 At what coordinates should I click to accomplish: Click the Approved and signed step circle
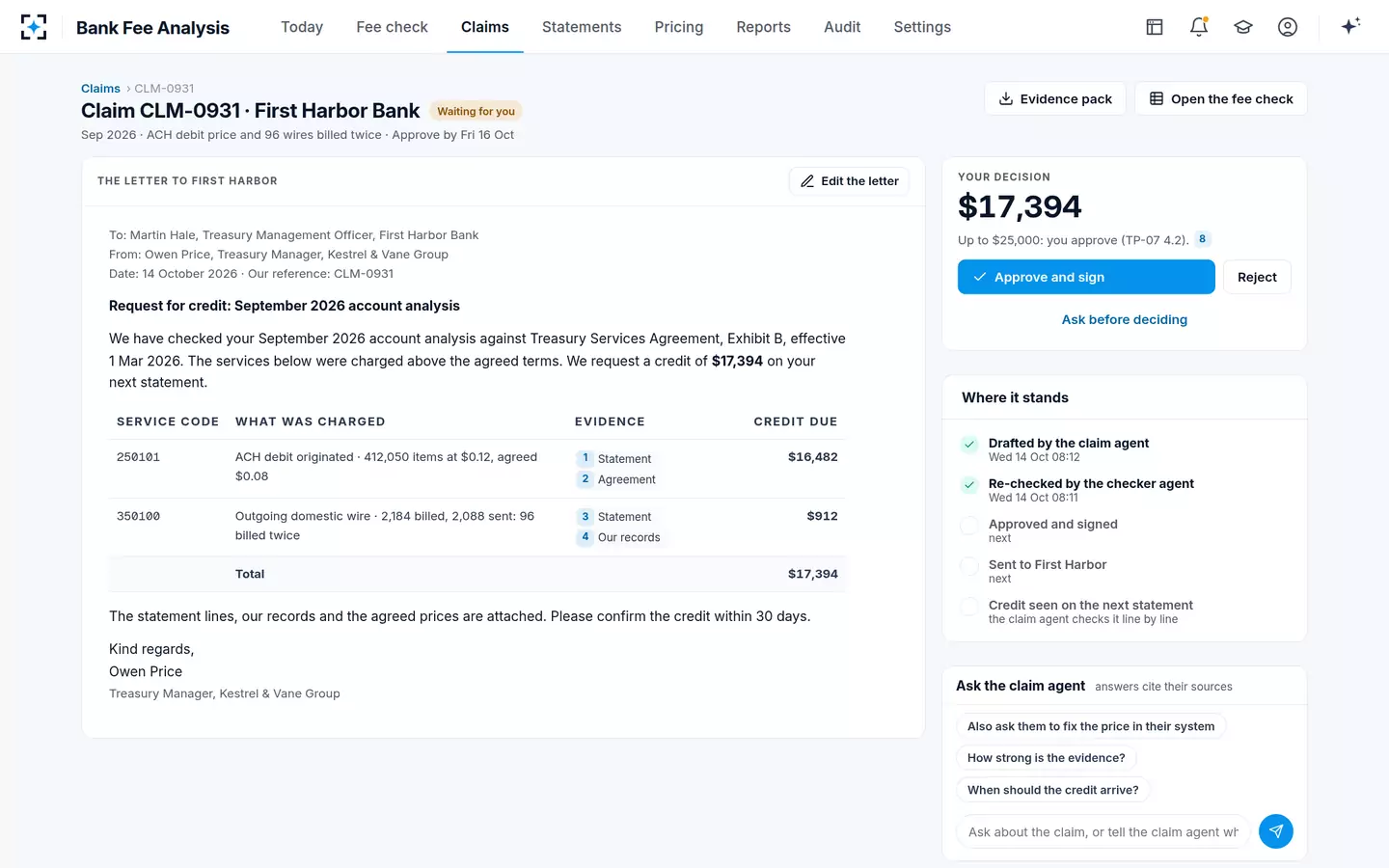(x=969, y=526)
